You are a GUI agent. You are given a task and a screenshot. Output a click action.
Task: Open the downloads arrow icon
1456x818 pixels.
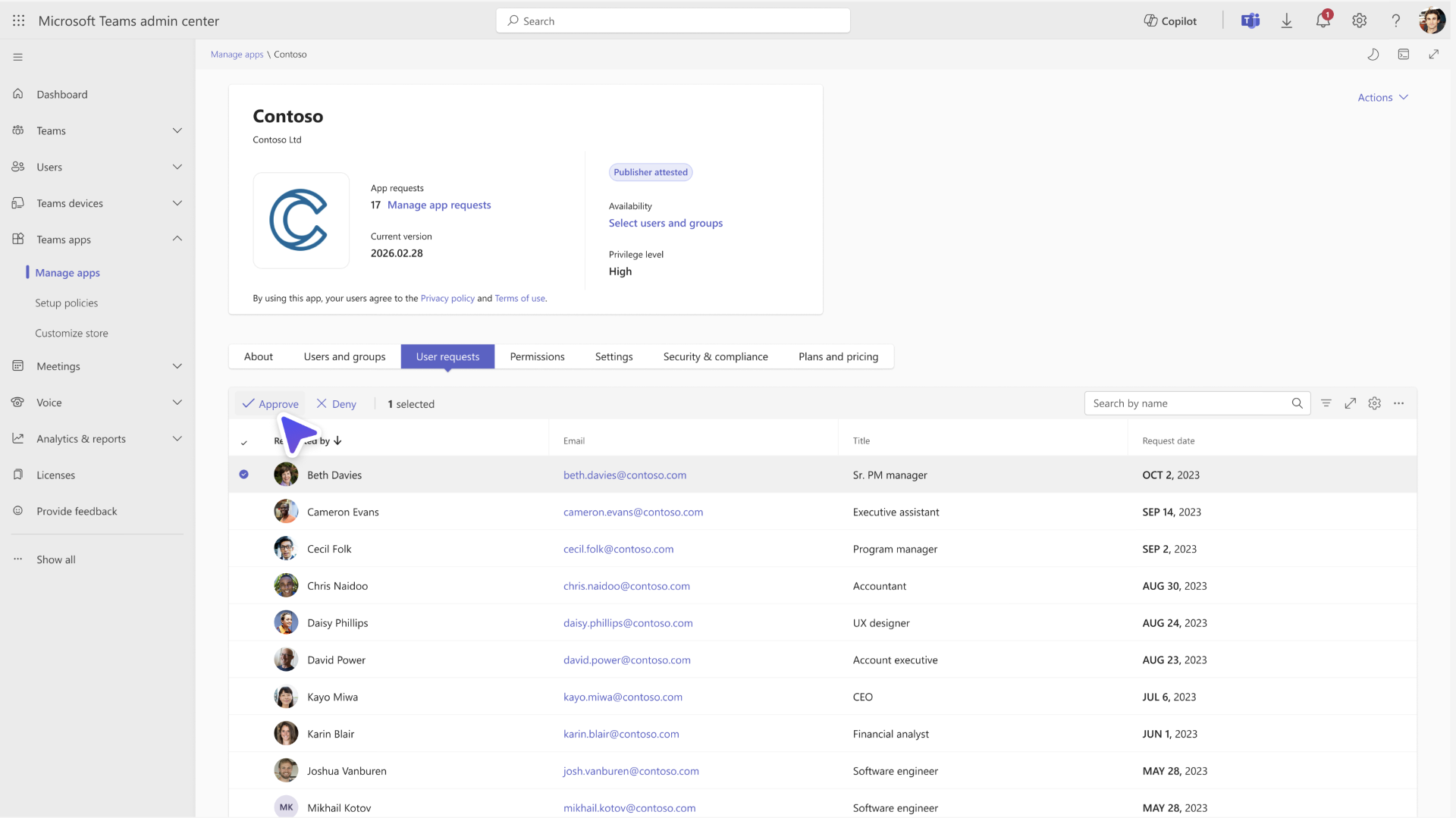click(1287, 21)
